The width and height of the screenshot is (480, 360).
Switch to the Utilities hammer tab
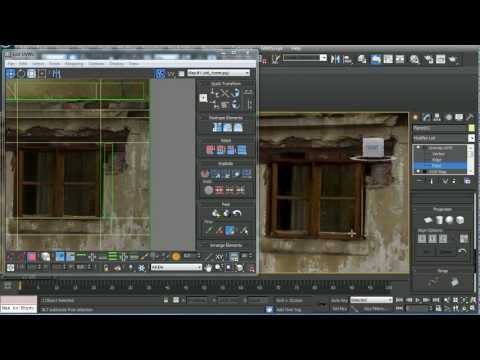coord(470,117)
